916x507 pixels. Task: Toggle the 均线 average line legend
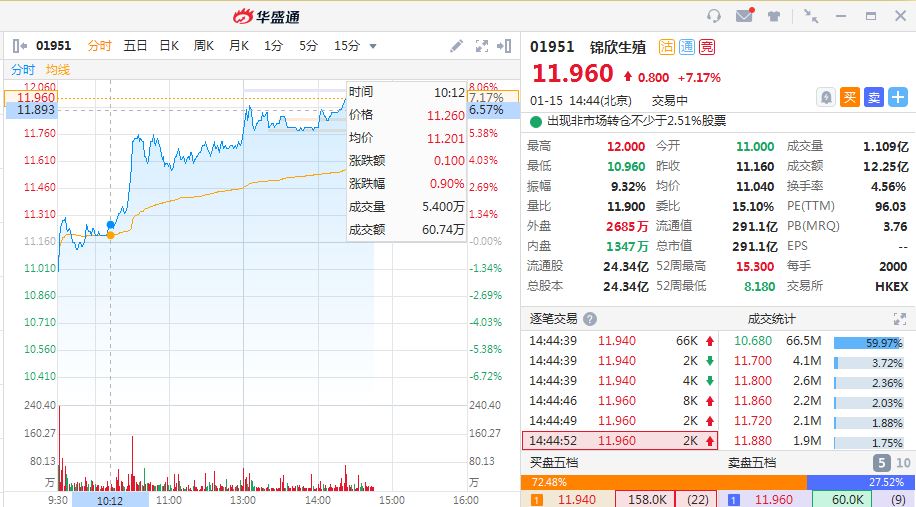[58, 70]
